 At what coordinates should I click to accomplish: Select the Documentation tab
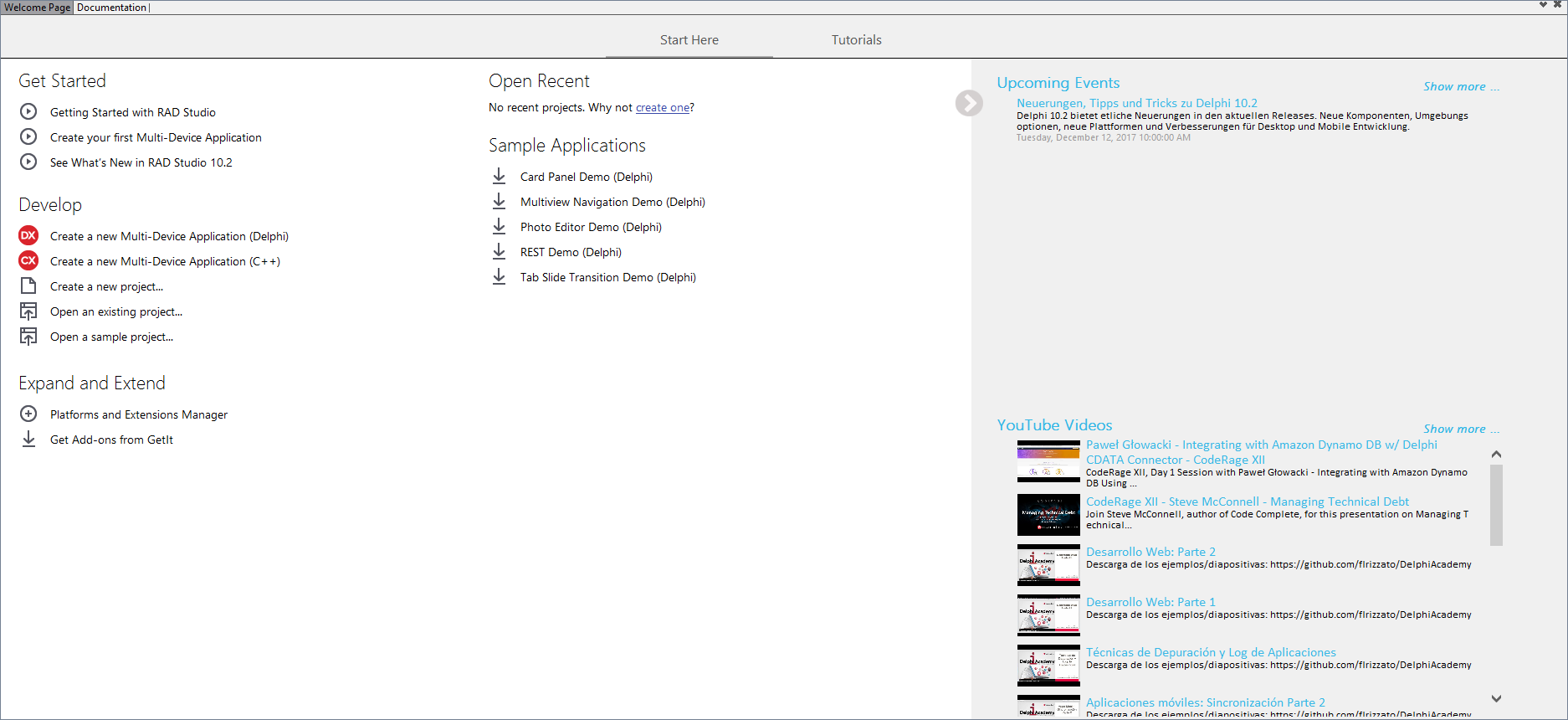(x=112, y=8)
